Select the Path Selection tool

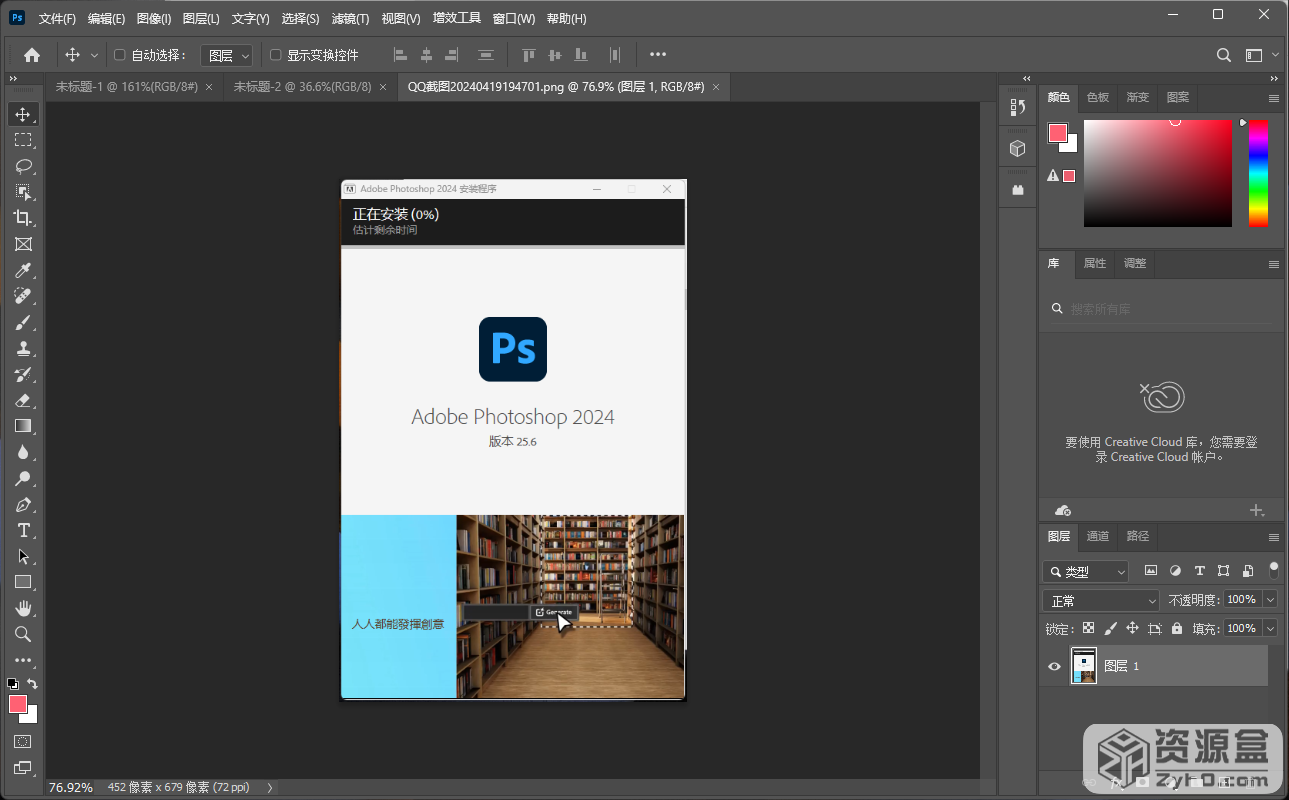tap(23, 556)
